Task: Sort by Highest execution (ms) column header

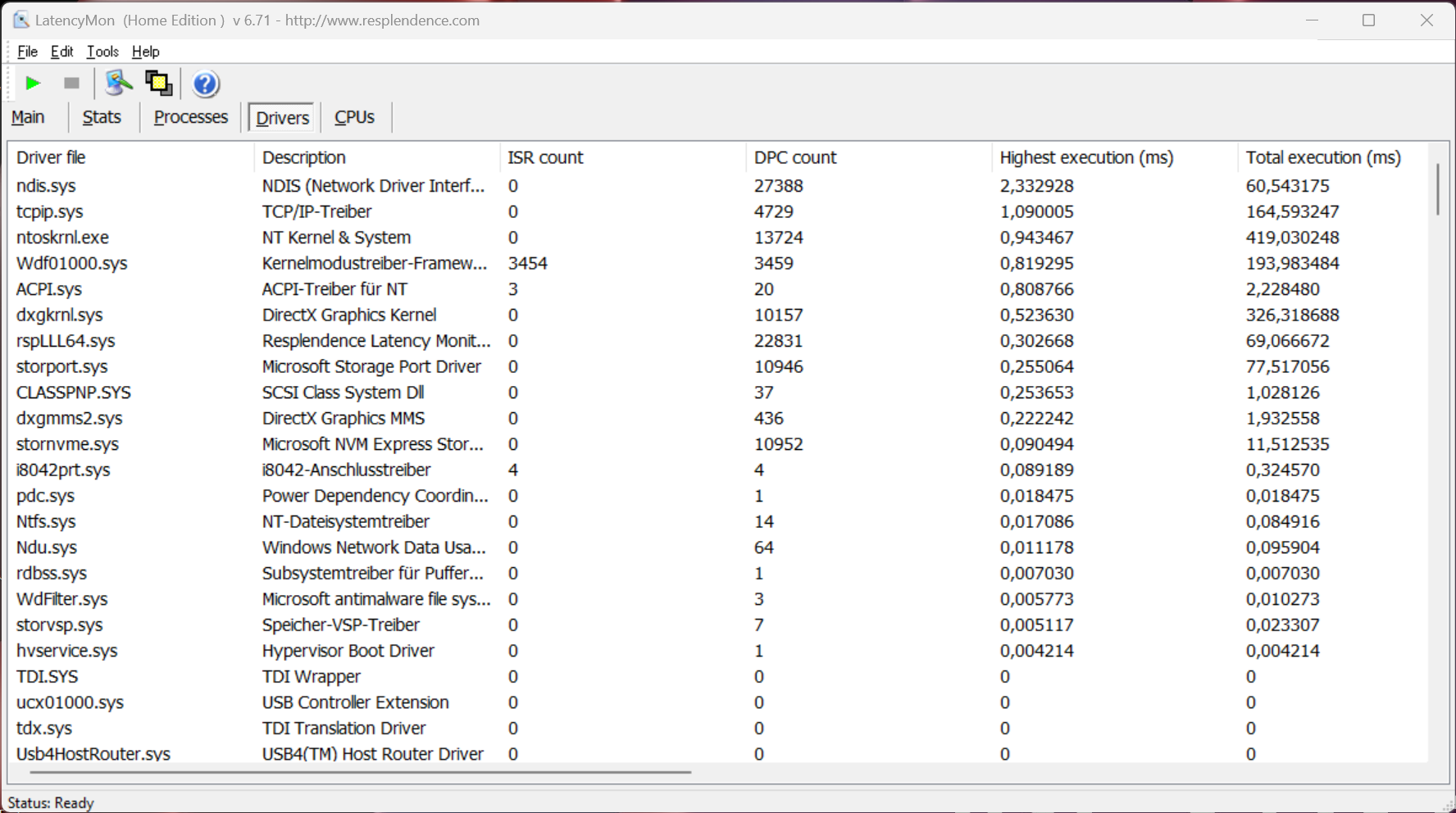Action: pyautogui.click(x=1115, y=157)
